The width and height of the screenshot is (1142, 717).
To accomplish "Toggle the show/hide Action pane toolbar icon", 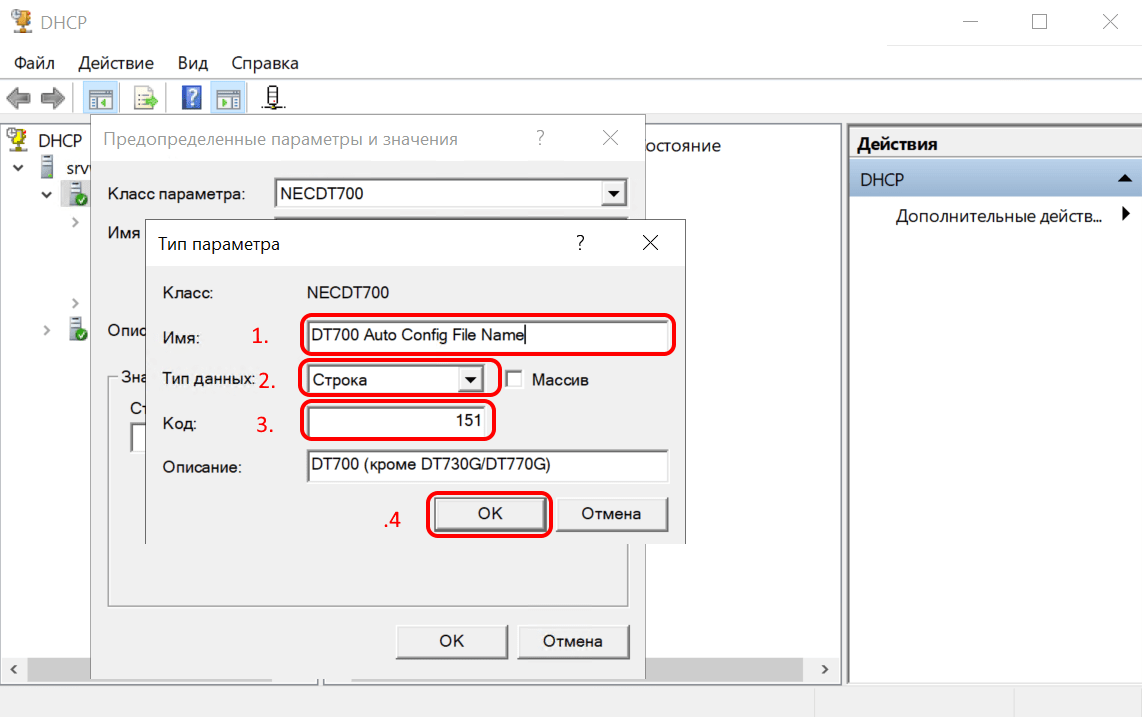I will pos(229,98).
